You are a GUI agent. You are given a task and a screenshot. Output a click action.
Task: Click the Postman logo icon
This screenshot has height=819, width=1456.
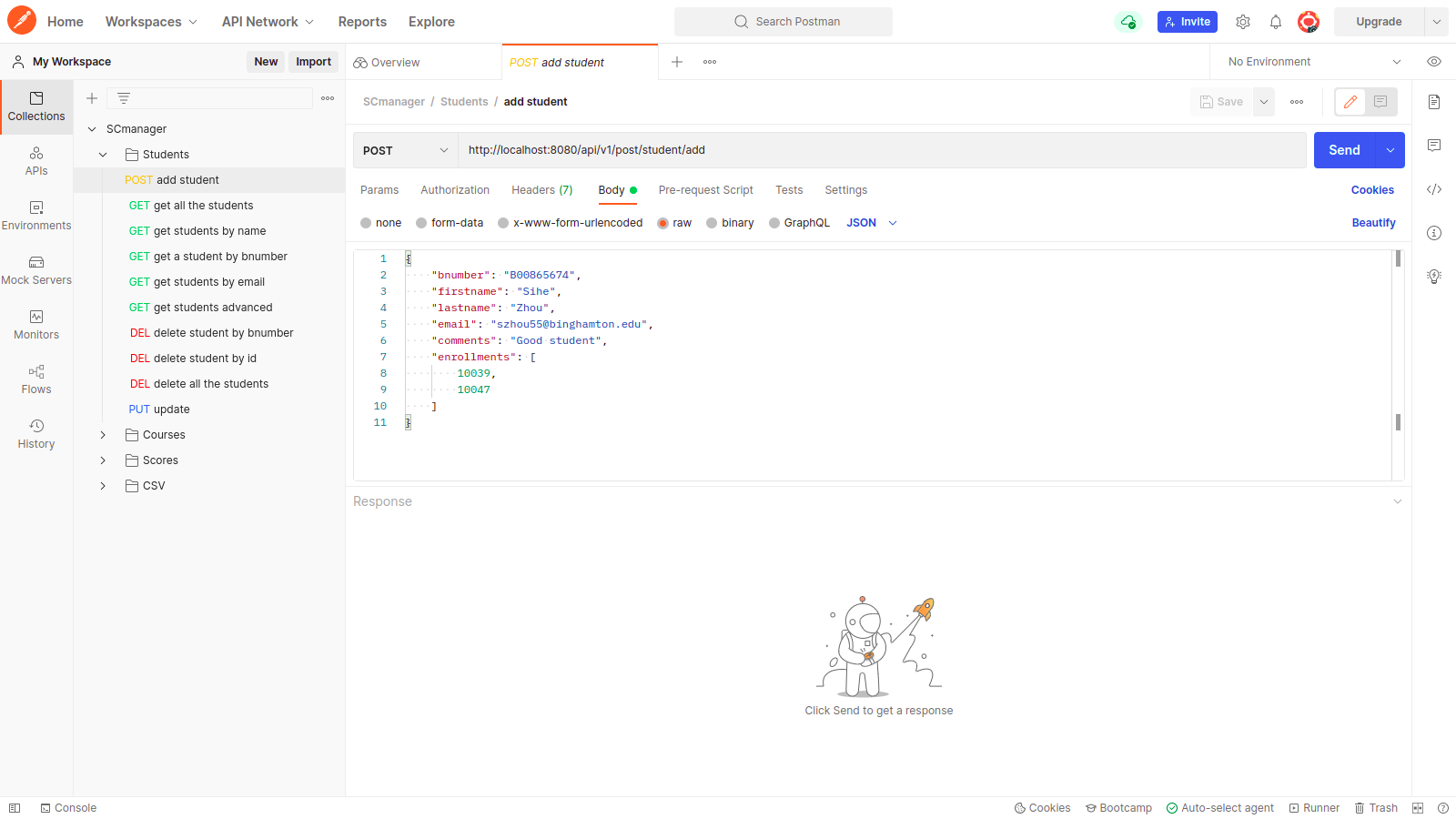pyautogui.click(x=22, y=21)
